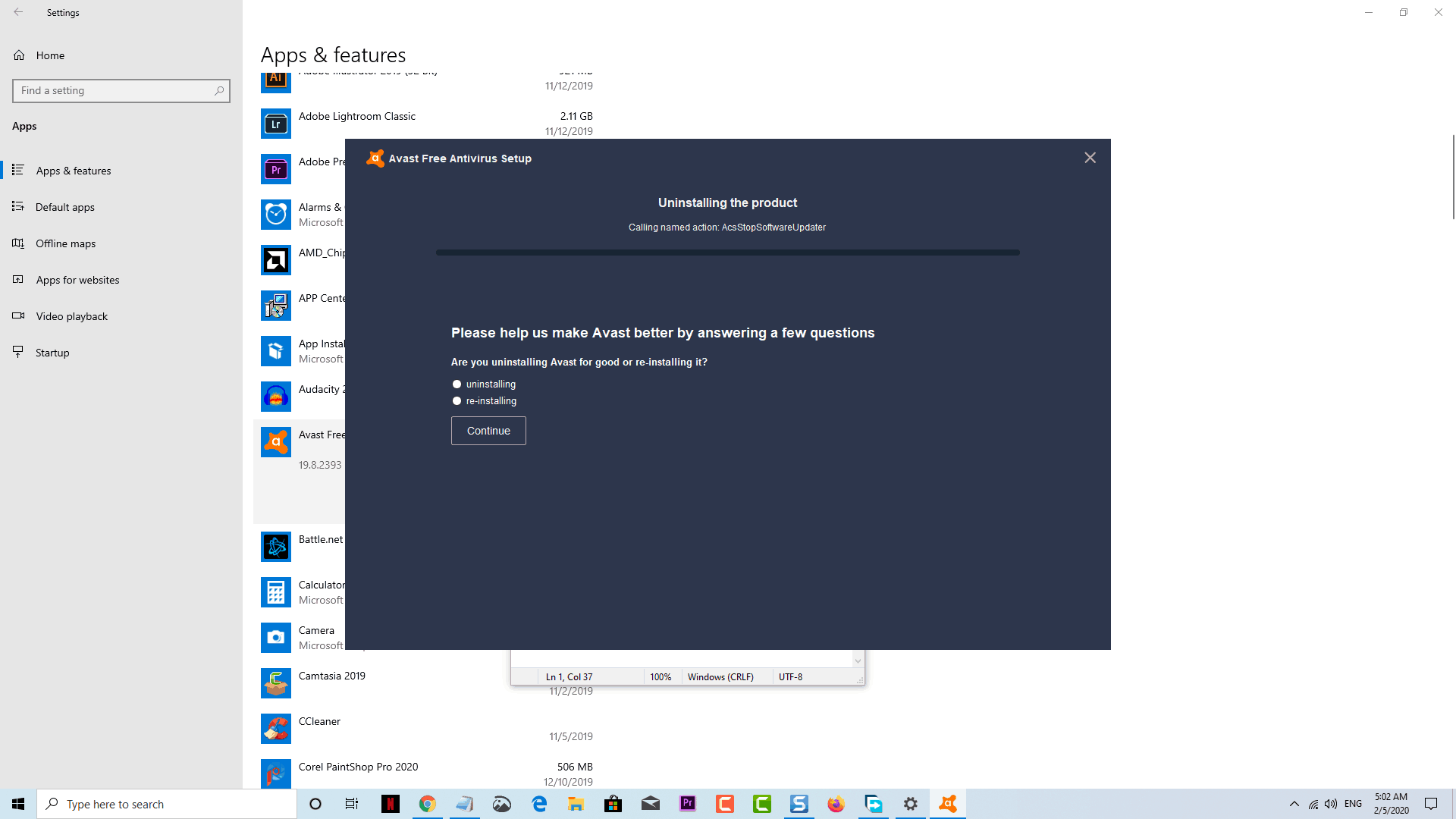Image resolution: width=1456 pixels, height=819 pixels.
Task: Open network settings from tray
Action: click(x=1313, y=804)
